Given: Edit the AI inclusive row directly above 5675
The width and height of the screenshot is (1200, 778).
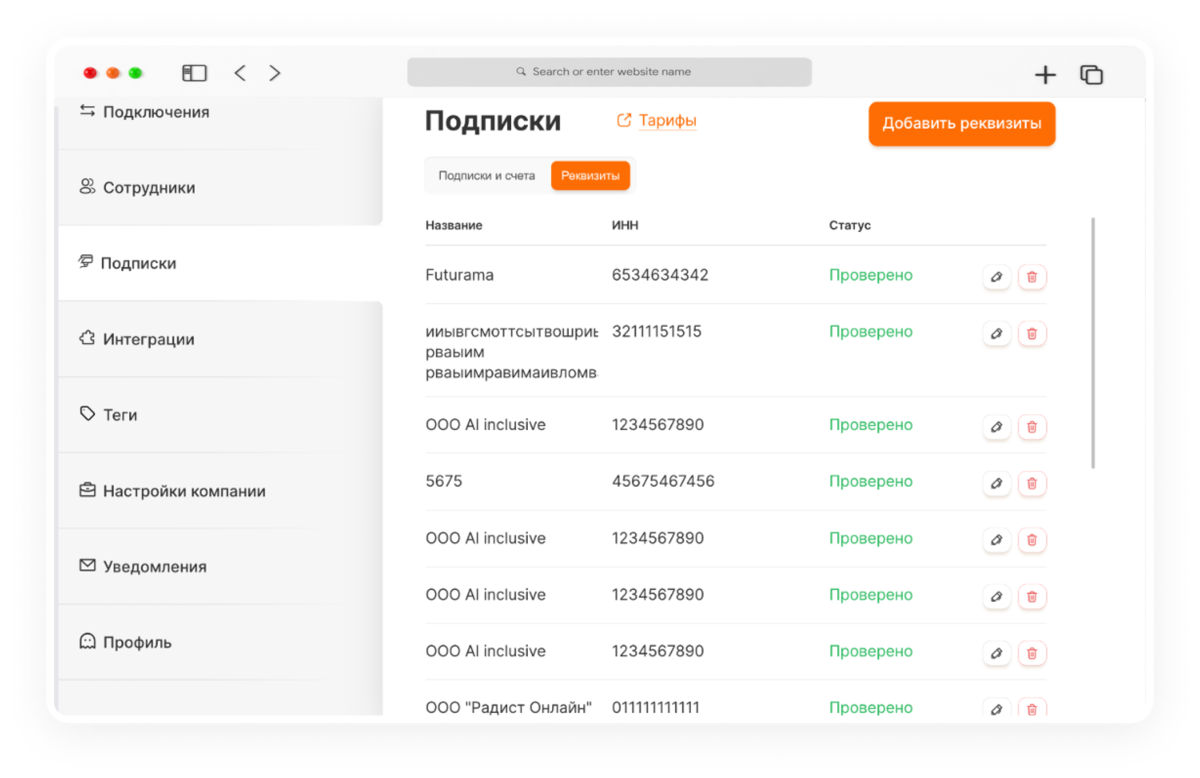Looking at the screenshot, I should (996, 427).
